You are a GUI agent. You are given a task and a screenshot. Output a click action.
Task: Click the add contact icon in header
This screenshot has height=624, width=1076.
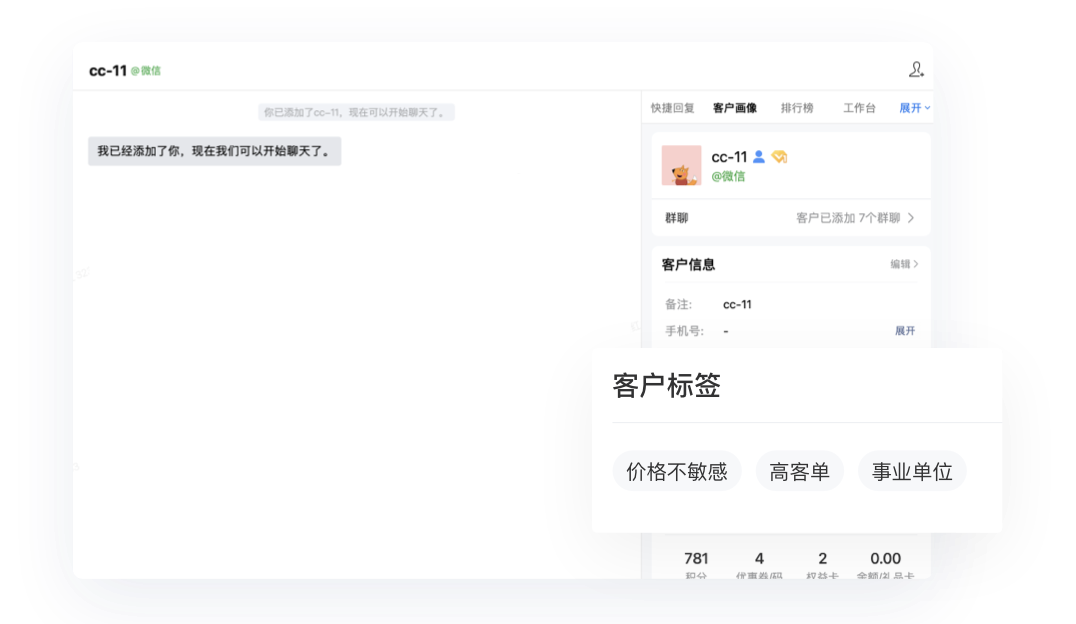(915, 70)
